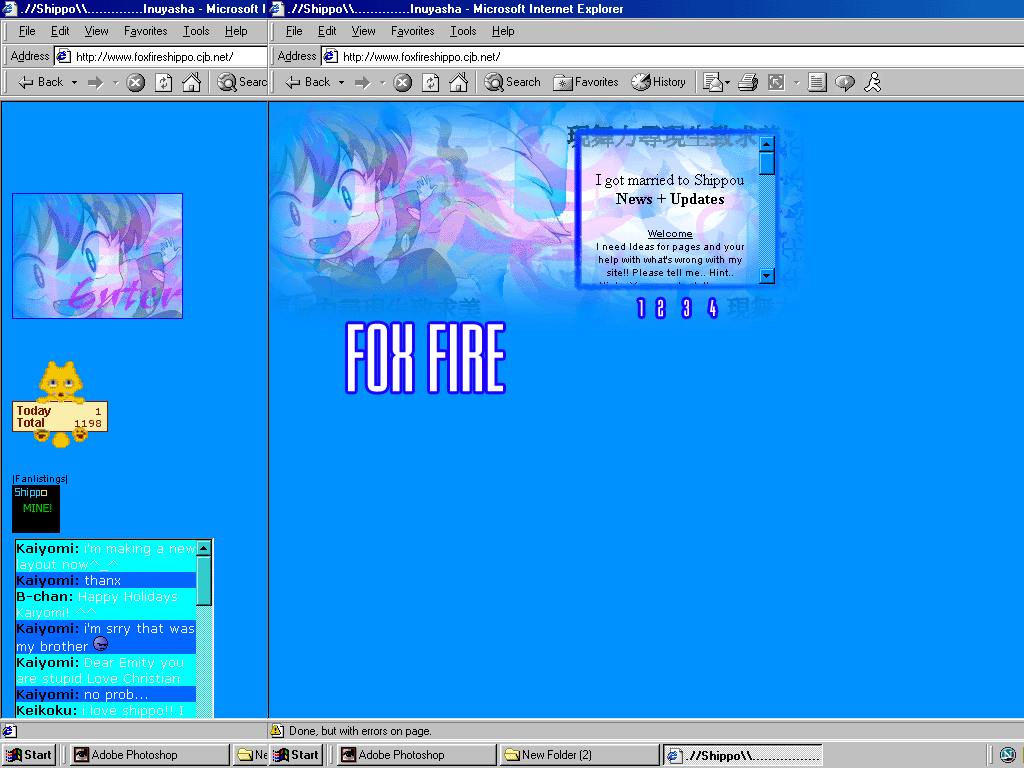The image size is (1024, 768).
Task: Go to page 3 link below news box
Action: pos(686,308)
